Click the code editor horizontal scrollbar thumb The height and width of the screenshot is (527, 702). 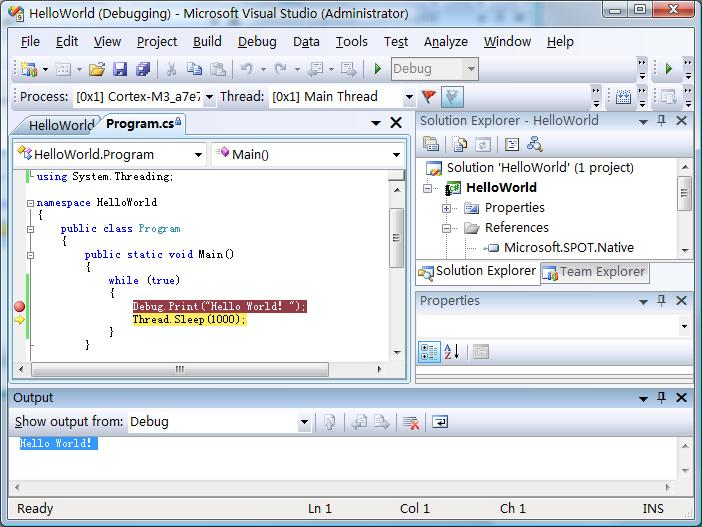click(180, 369)
